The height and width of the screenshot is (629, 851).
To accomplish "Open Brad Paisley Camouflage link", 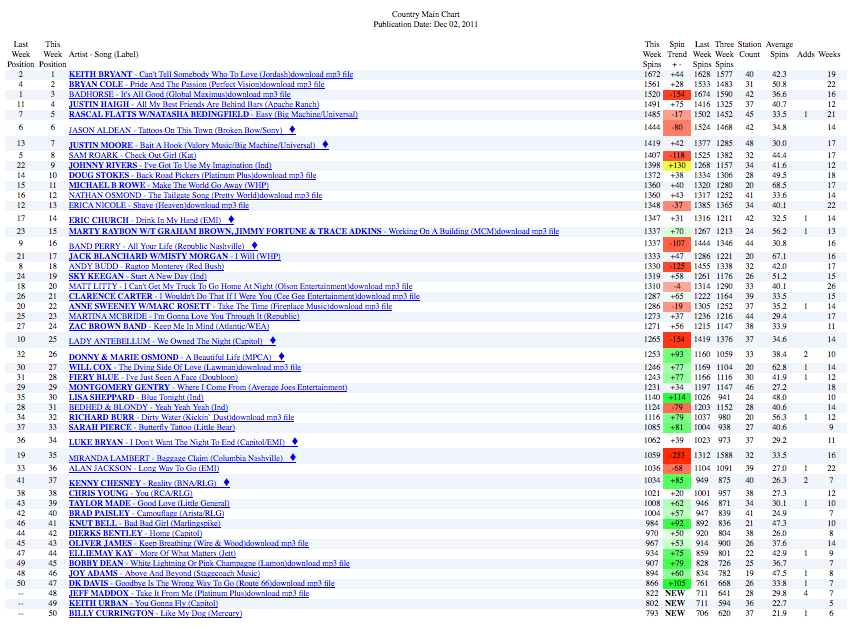I will [147, 513].
